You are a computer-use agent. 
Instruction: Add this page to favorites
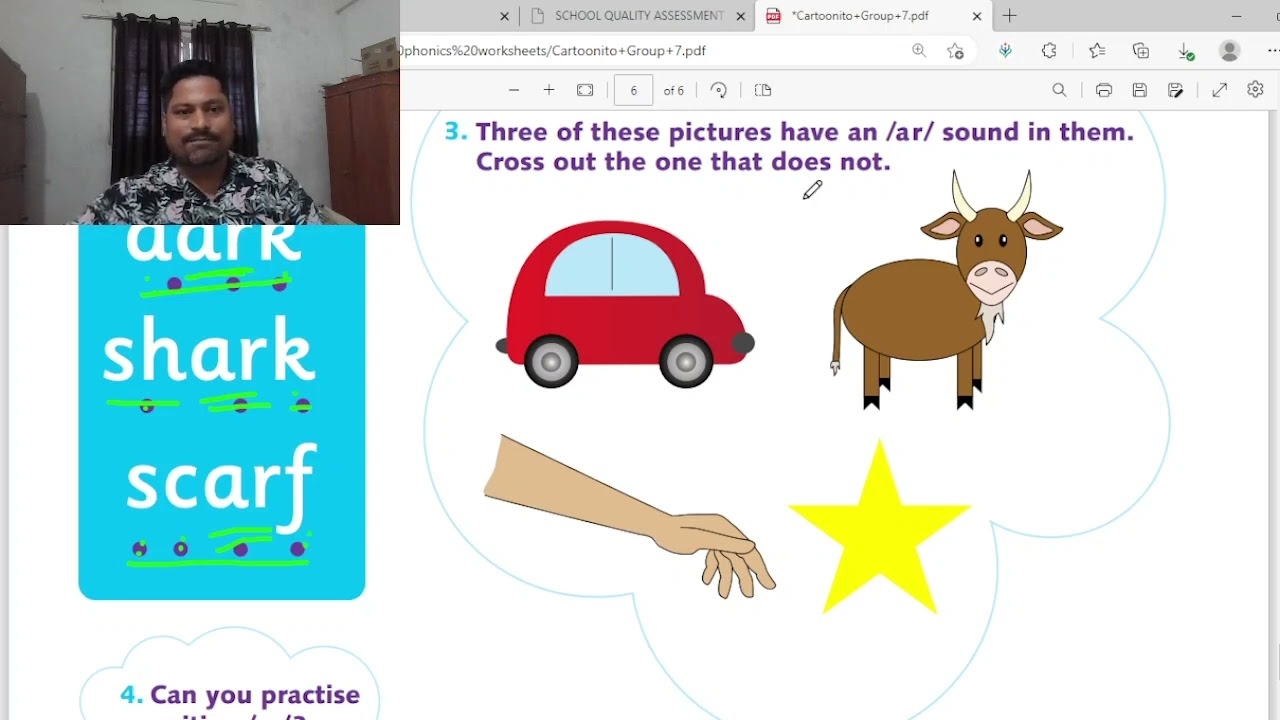click(x=955, y=50)
